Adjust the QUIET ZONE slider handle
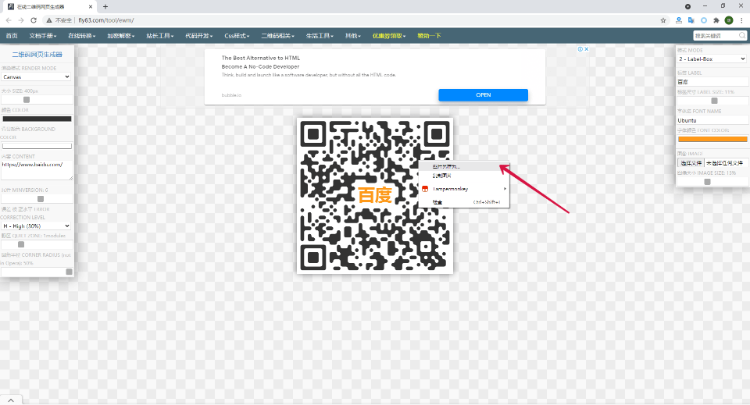The width and height of the screenshot is (750, 405). [21, 244]
